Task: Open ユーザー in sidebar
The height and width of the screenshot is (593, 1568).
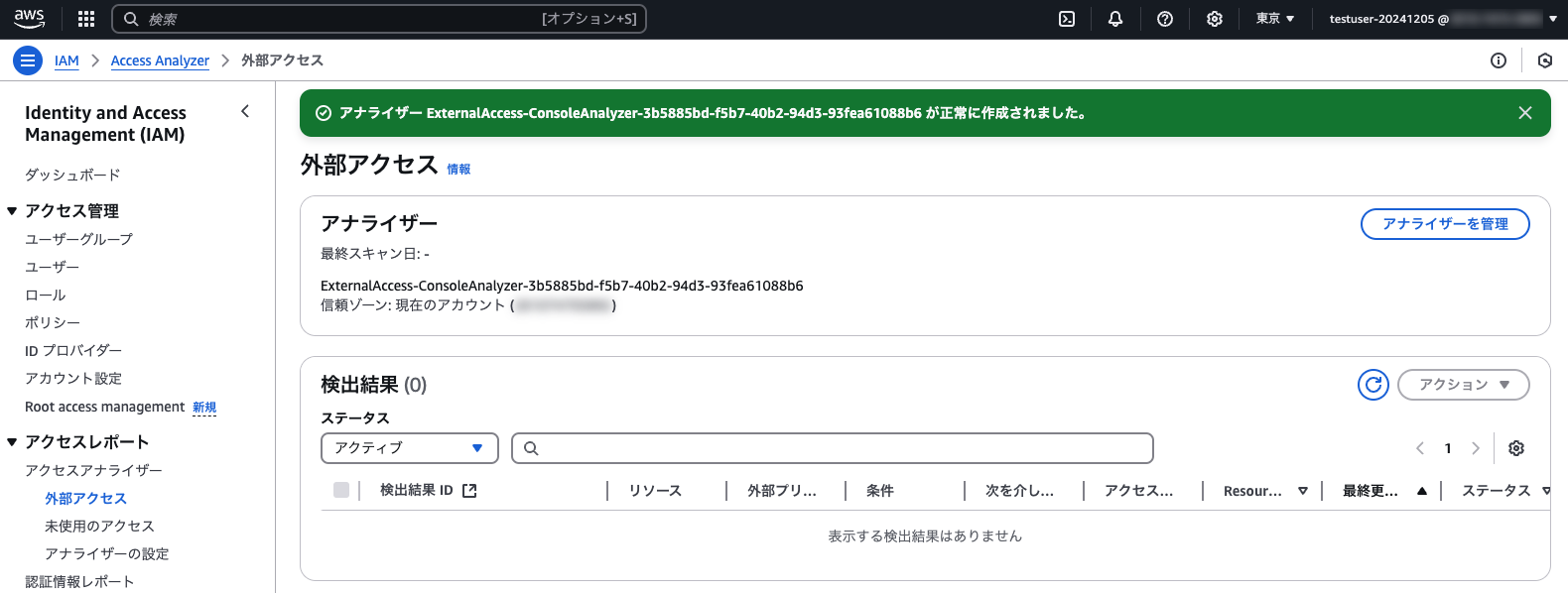Action: point(52,267)
